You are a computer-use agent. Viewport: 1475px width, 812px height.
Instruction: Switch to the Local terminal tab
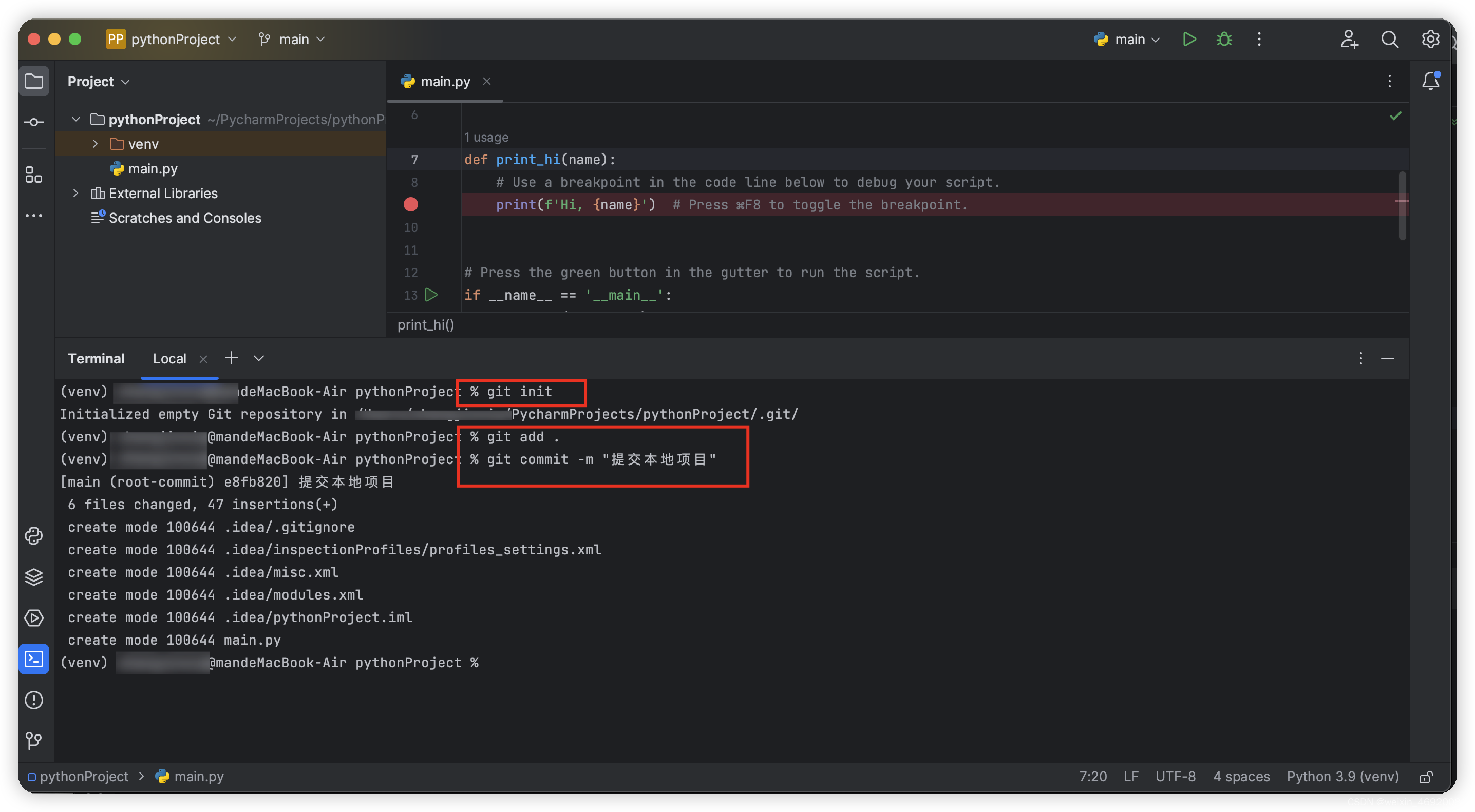(x=169, y=358)
